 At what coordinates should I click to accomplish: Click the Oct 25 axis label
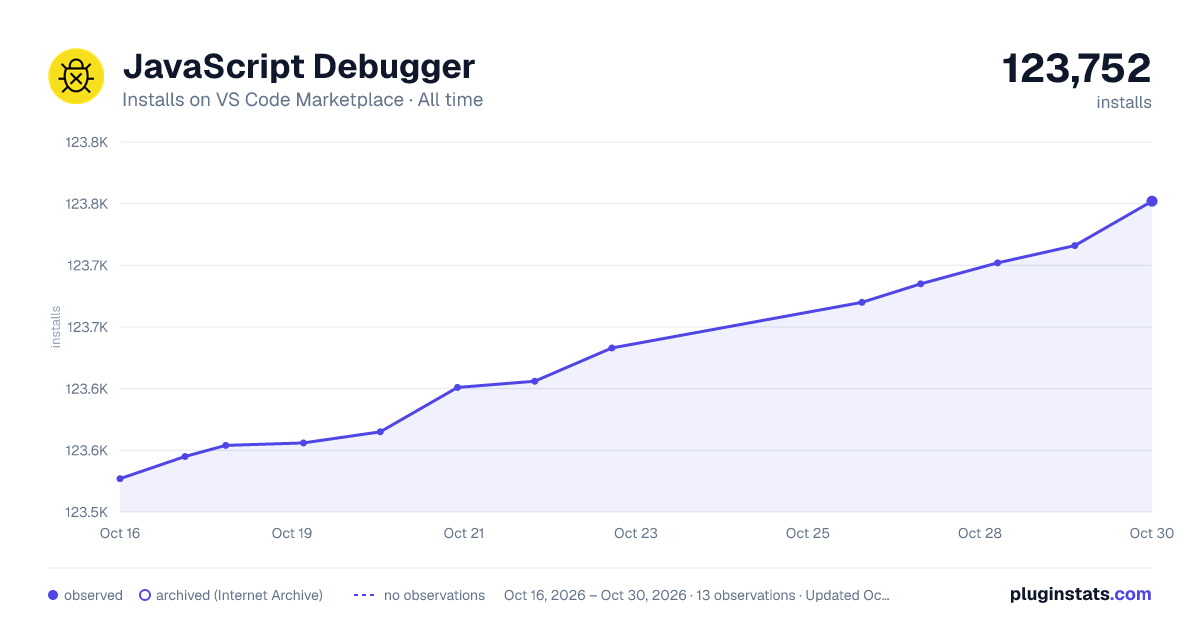[808, 533]
